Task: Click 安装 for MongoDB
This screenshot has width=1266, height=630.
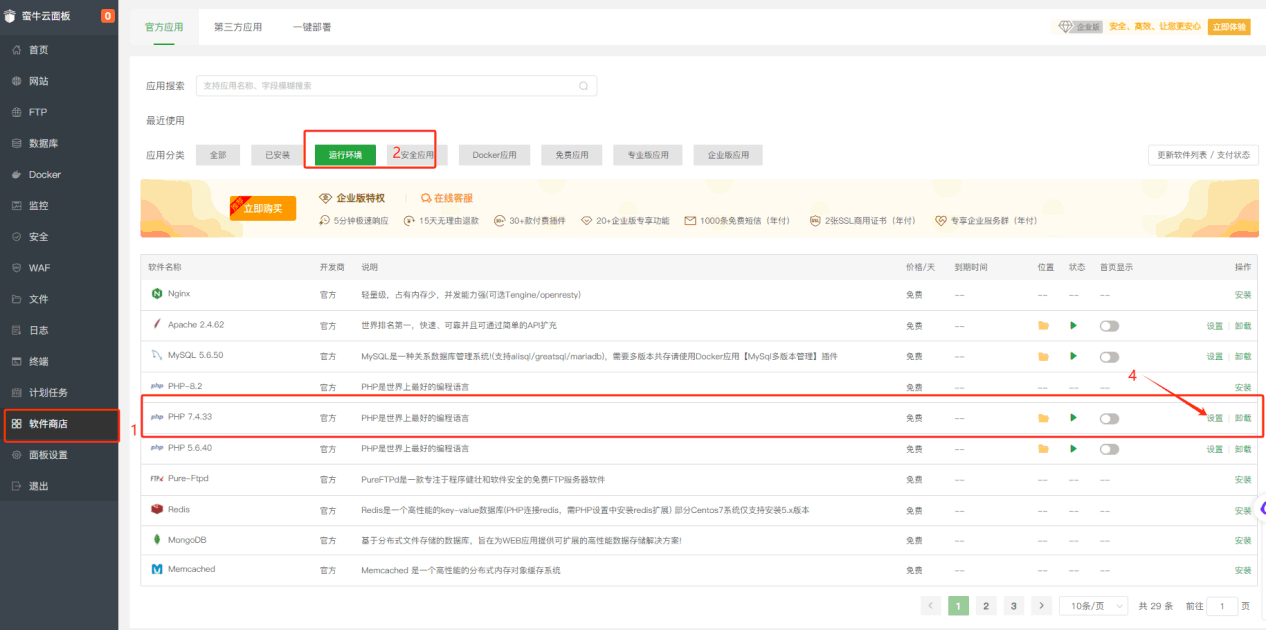Action: (1243, 540)
